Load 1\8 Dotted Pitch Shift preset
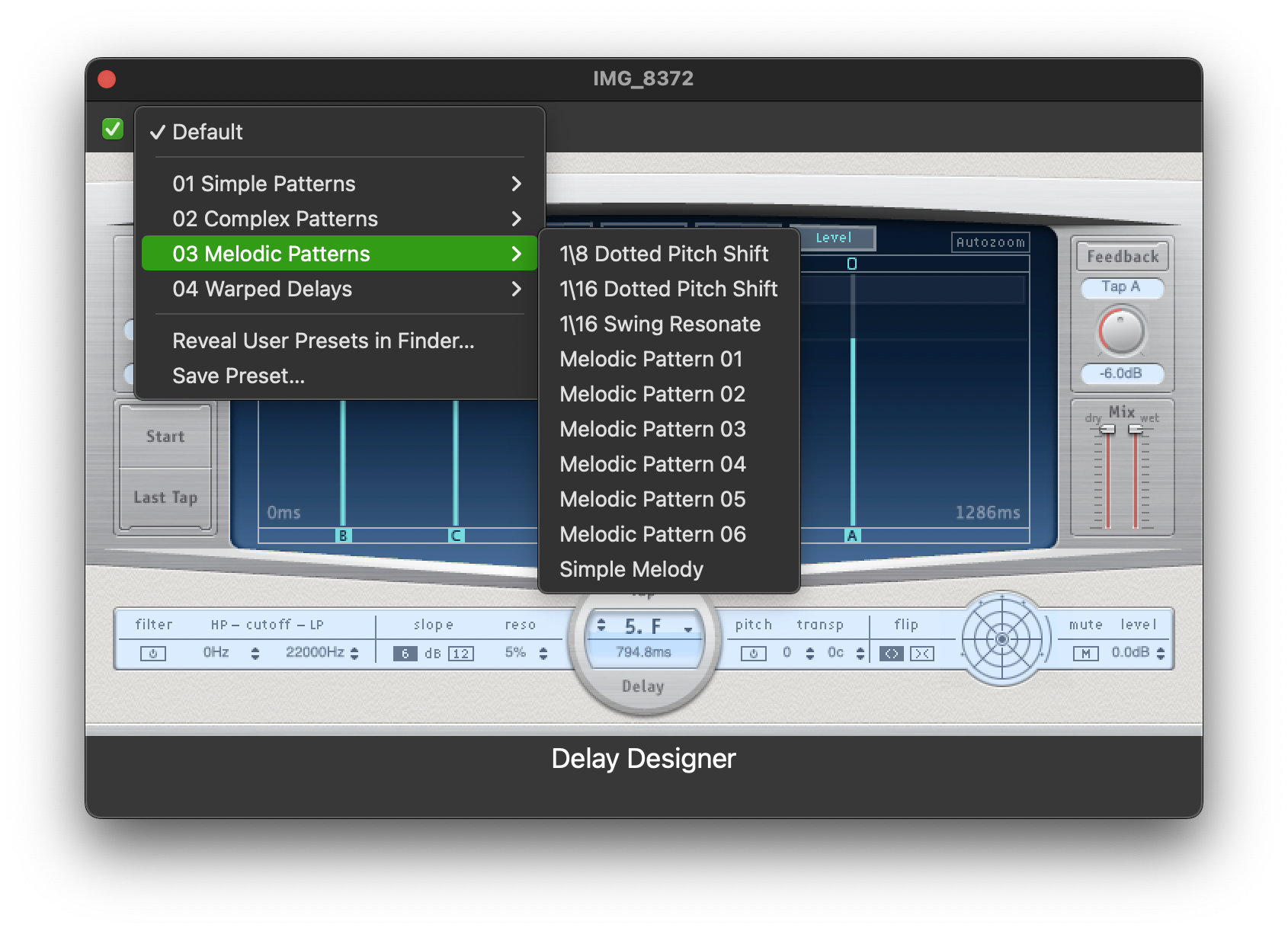The image size is (1288, 931). point(669,254)
